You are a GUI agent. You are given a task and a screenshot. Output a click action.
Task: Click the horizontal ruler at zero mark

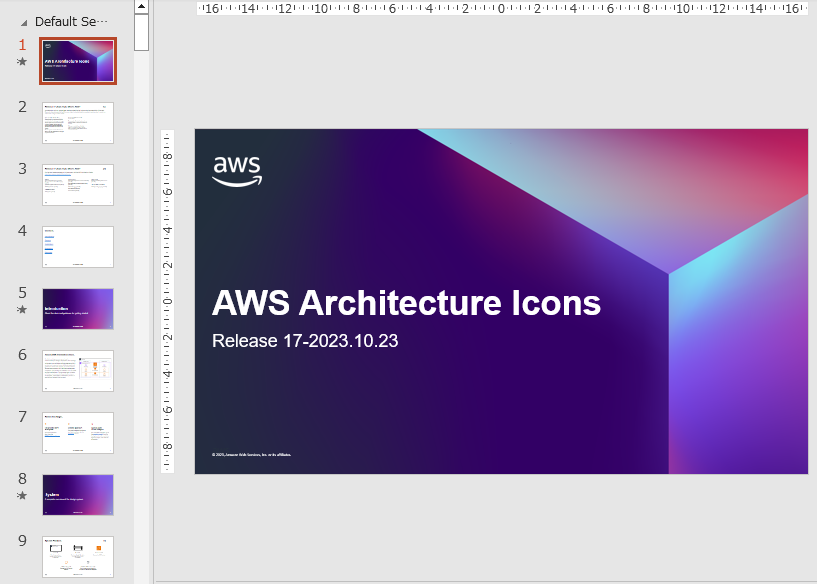click(x=501, y=8)
